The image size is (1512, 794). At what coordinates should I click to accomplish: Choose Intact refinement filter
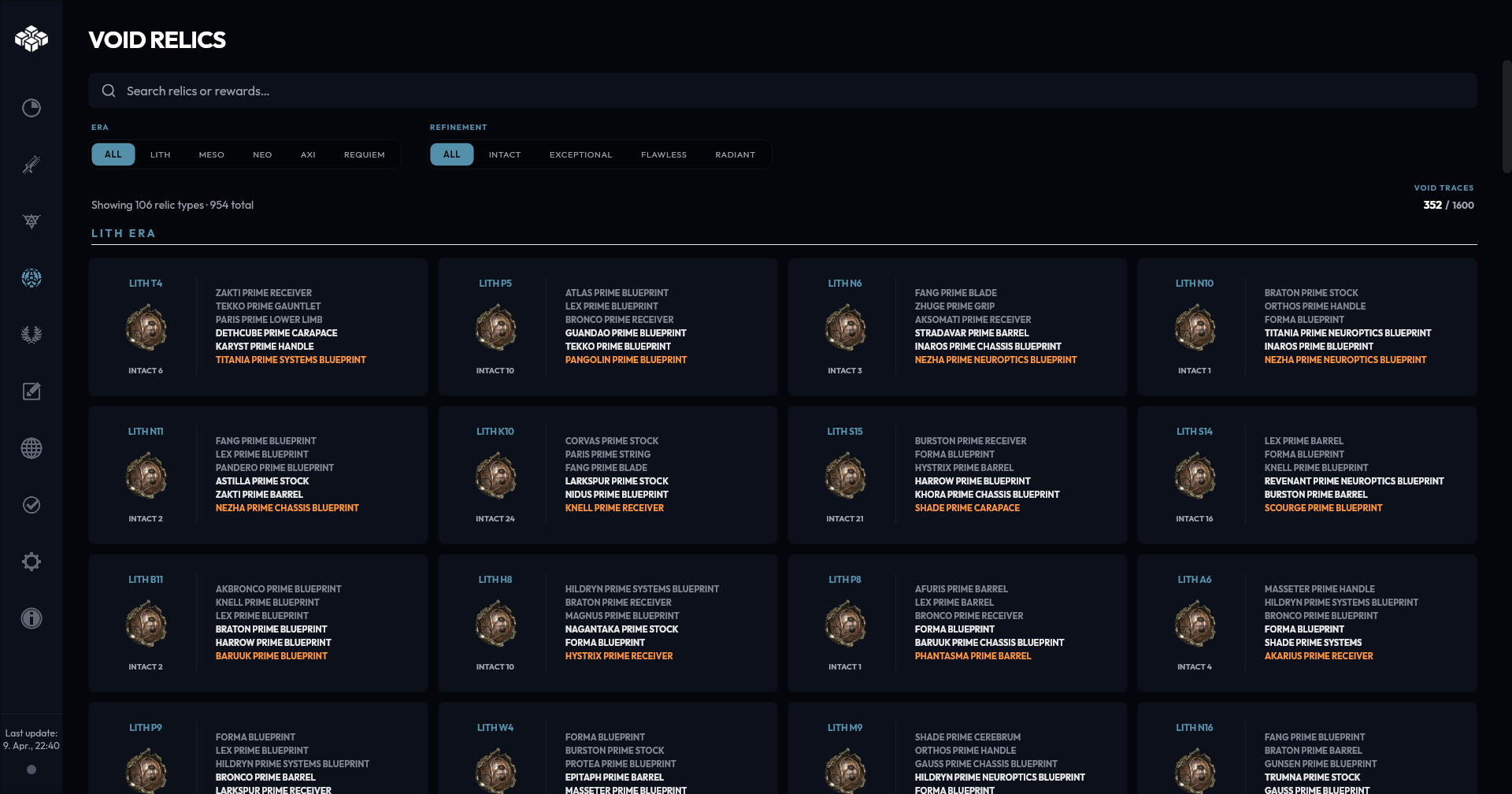(x=504, y=154)
